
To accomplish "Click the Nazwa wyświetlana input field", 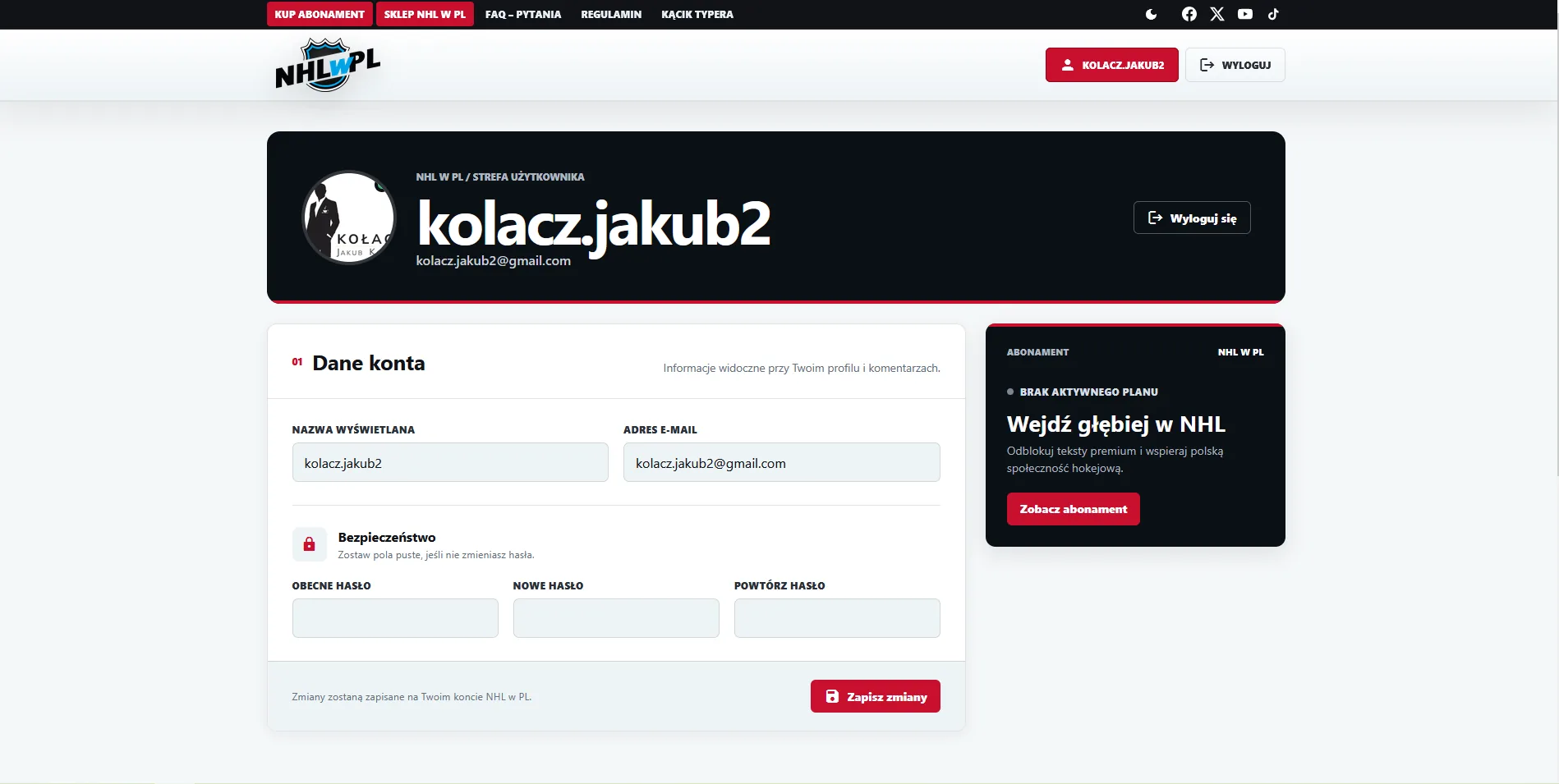I will (450, 462).
